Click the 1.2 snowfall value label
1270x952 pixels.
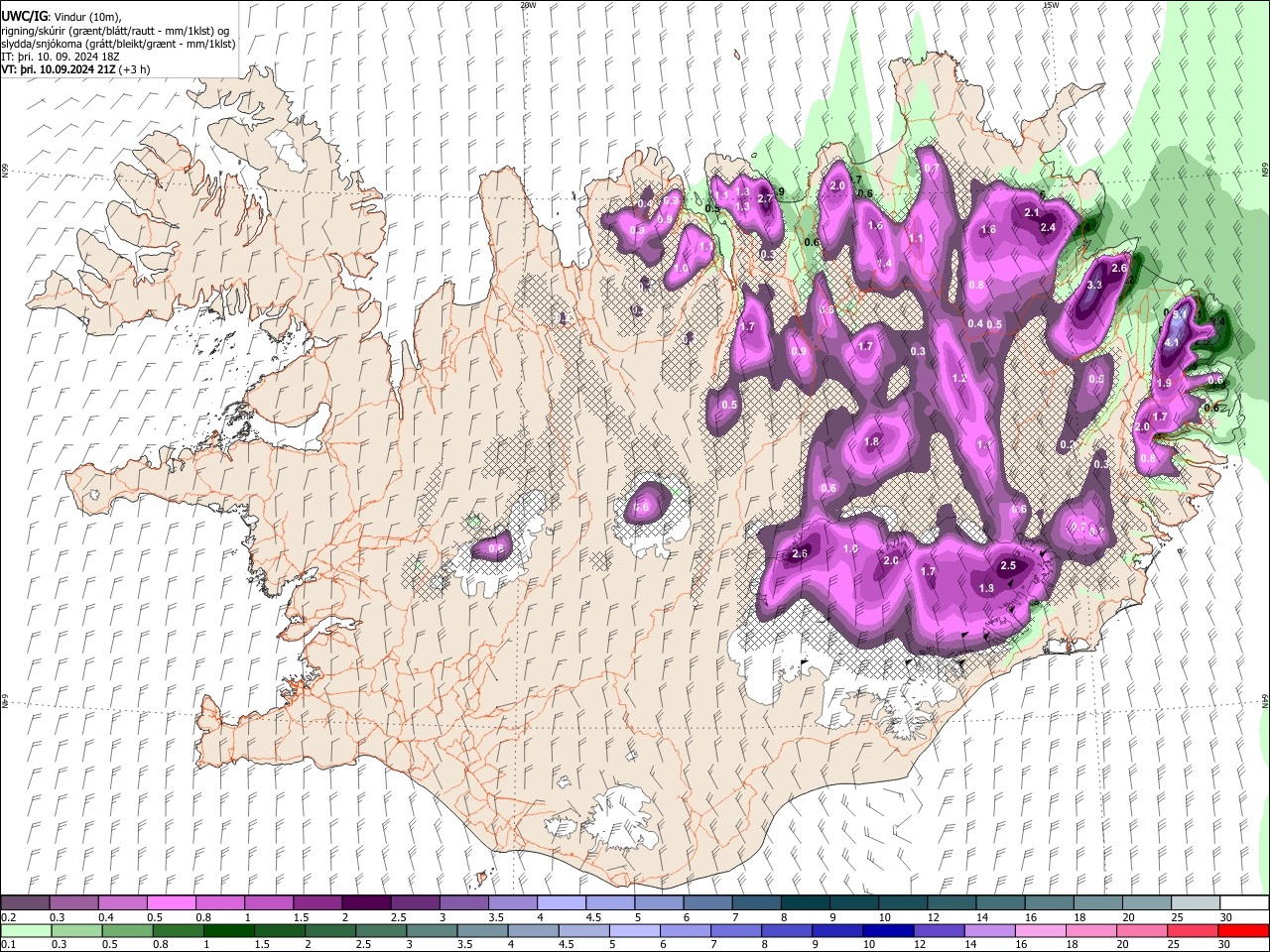(x=959, y=379)
